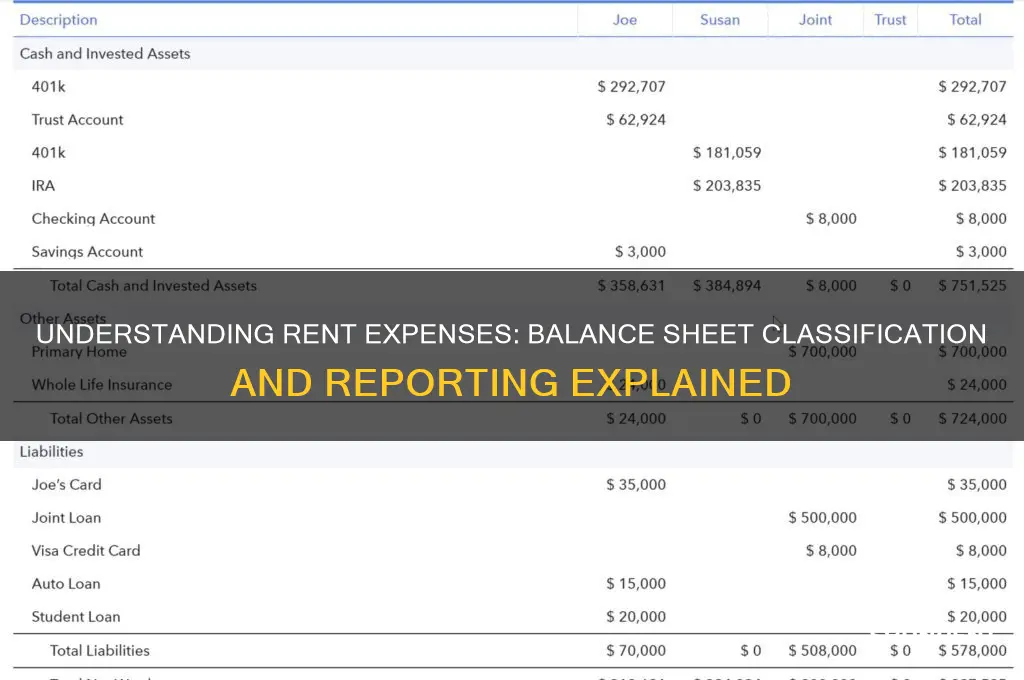Click the Total $ 3,000 Savings Account value
Image resolution: width=1024 pixels, height=680 pixels.
pyautogui.click(x=982, y=251)
